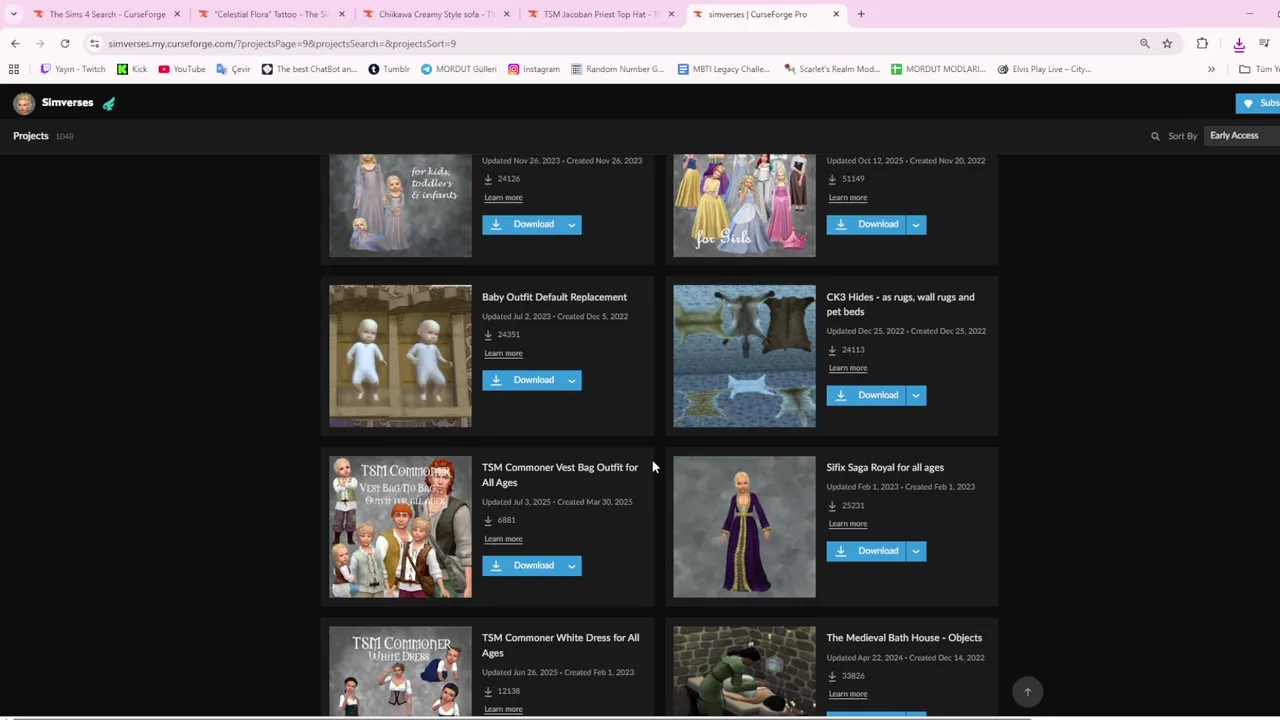
Task: Bookmark this page with the star icon
Action: (1167, 43)
